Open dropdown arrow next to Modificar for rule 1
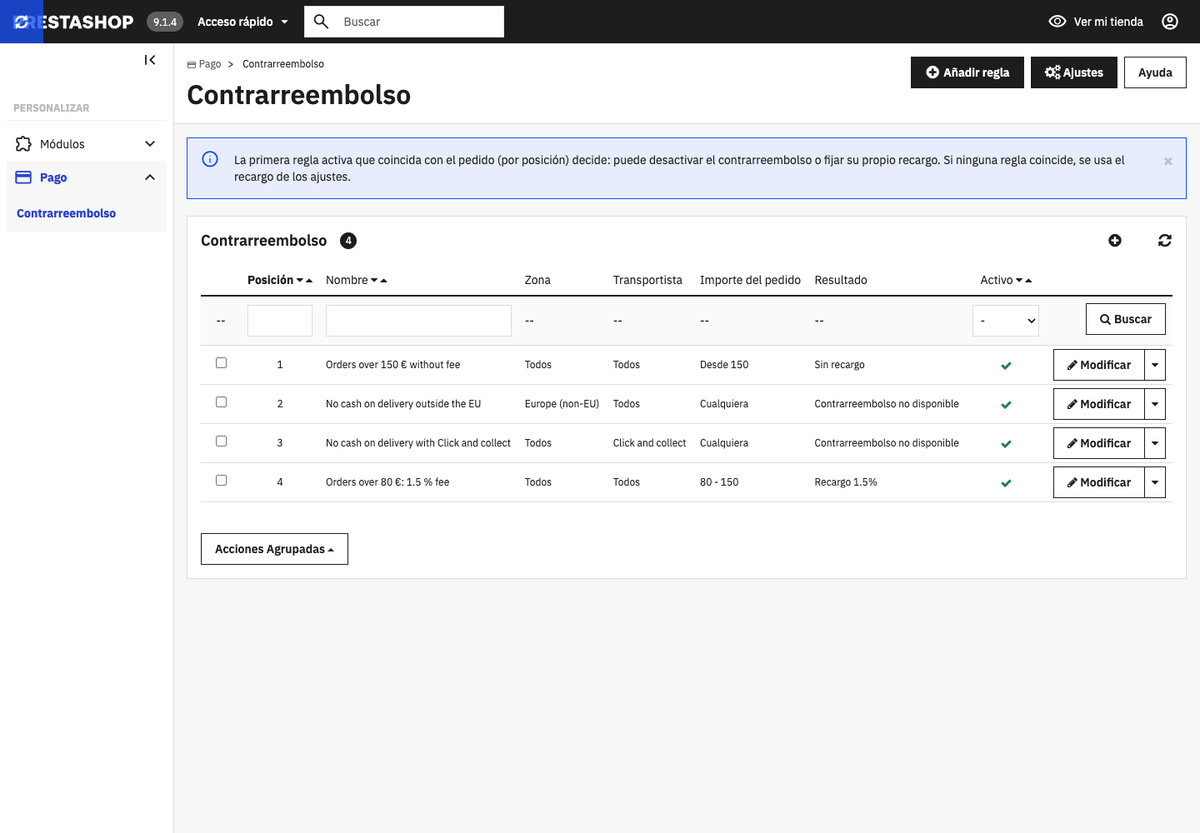Viewport: 1200px width, 833px height. (x=1156, y=365)
